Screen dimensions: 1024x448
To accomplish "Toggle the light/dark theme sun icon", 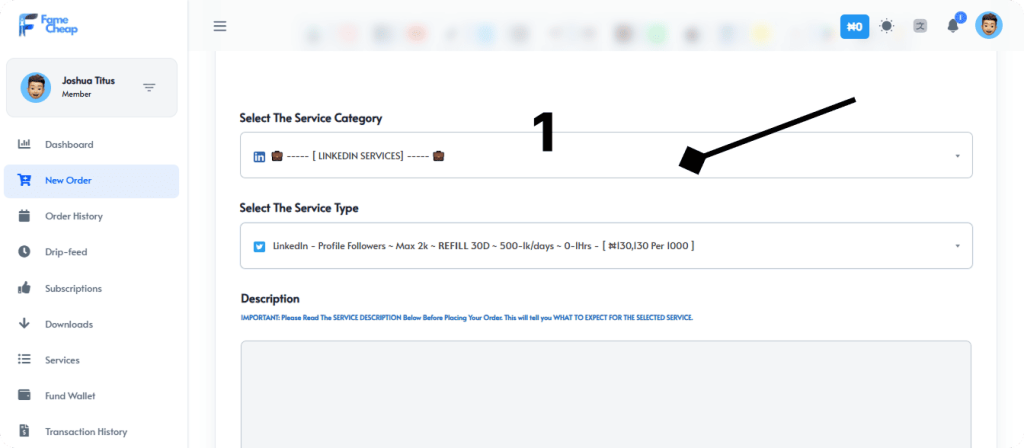I will [886, 26].
